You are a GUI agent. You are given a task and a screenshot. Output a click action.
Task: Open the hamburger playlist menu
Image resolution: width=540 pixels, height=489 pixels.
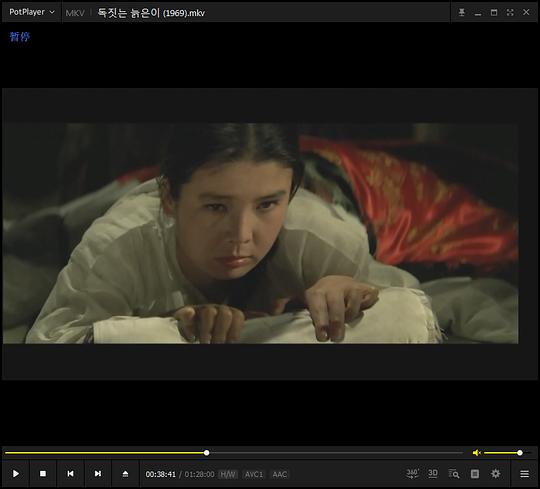(524, 474)
